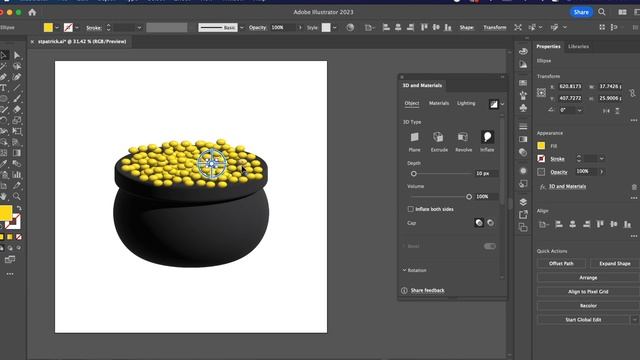Select the Gradient tool
The width and height of the screenshot is (640, 360).
(x=17, y=153)
